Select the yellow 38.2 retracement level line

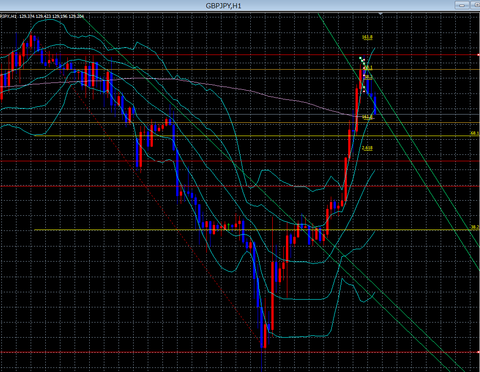click(x=257, y=230)
